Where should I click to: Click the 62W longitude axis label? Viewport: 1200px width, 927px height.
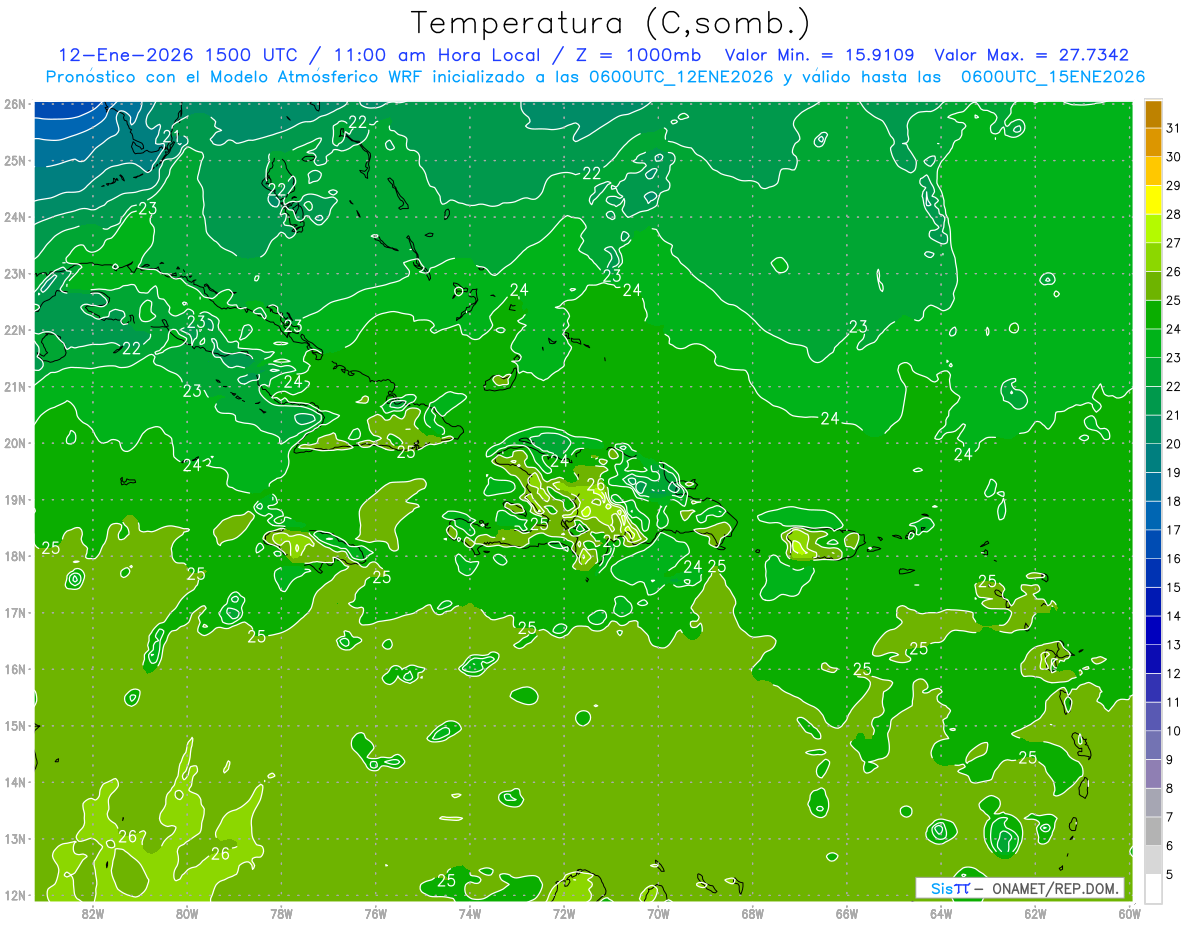[x=1036, y=913]
